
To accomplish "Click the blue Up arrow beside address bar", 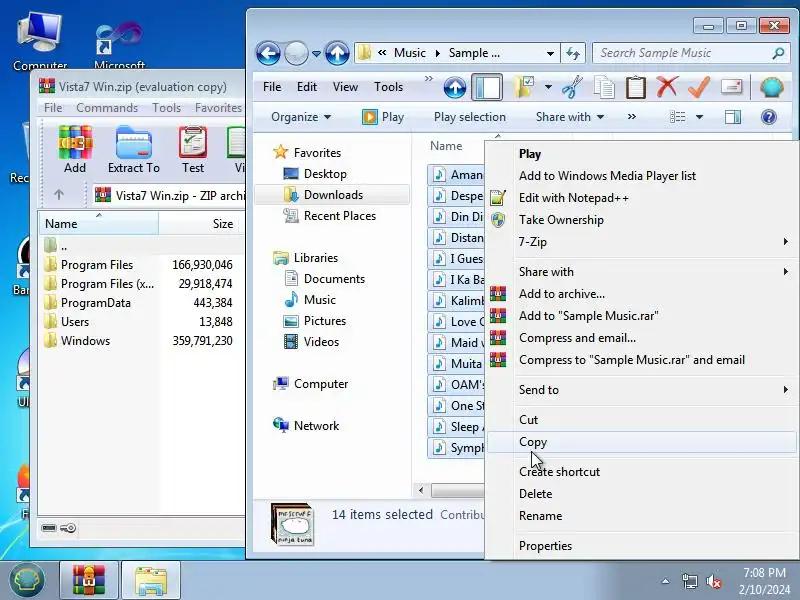I will [337, 53].
